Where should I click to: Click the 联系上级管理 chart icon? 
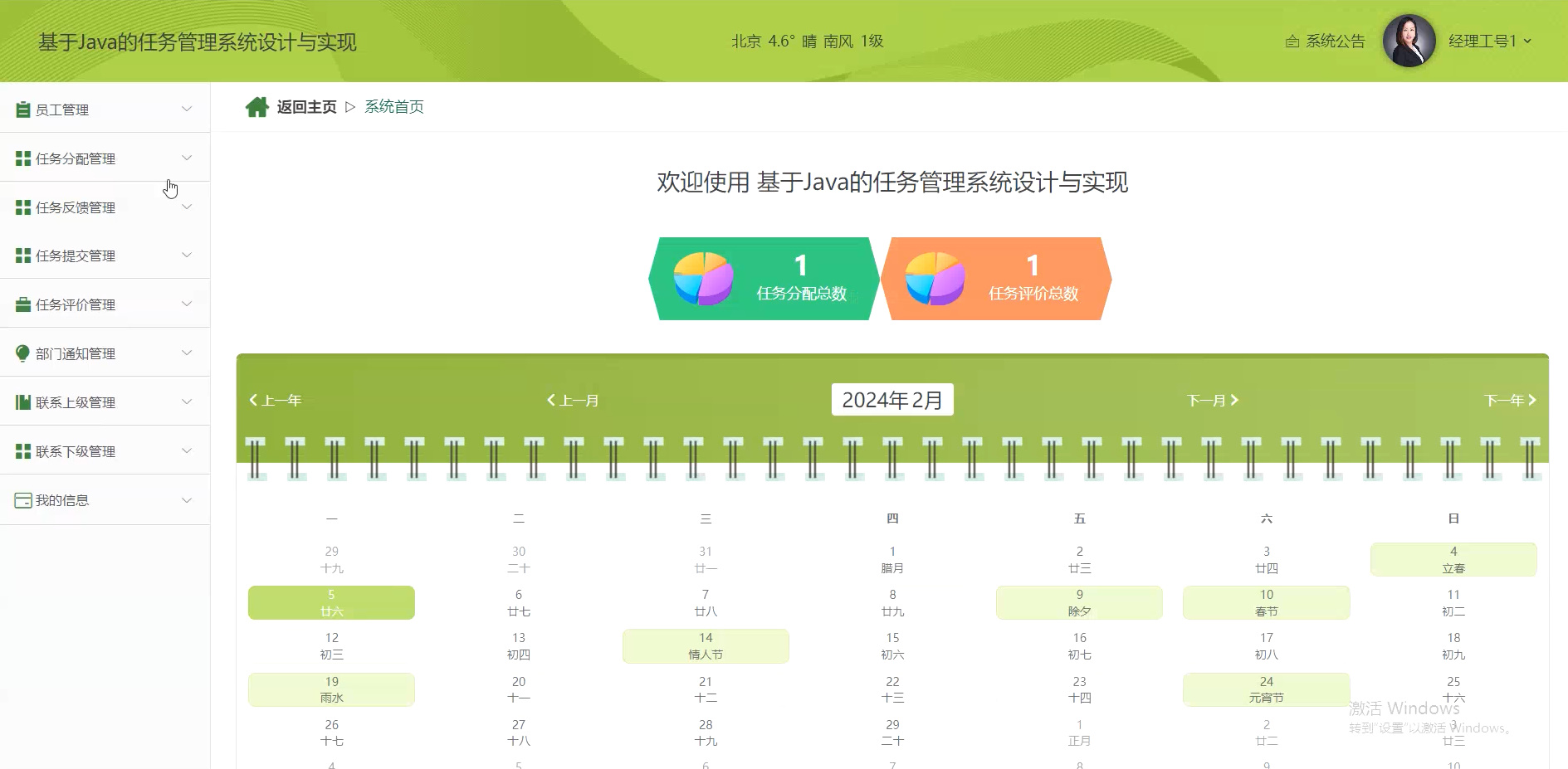(x=23, y=402)
